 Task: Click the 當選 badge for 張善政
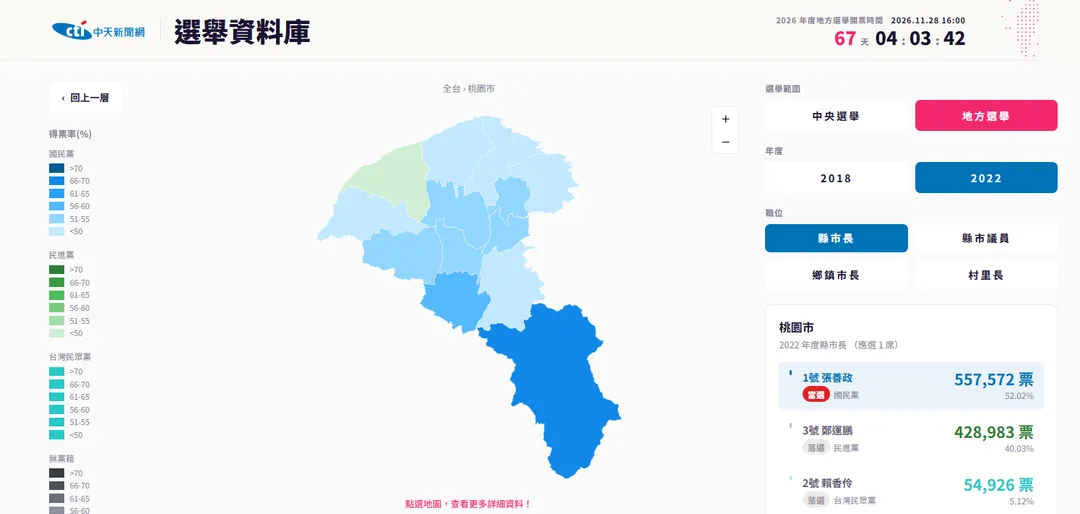tap(816, 395)
